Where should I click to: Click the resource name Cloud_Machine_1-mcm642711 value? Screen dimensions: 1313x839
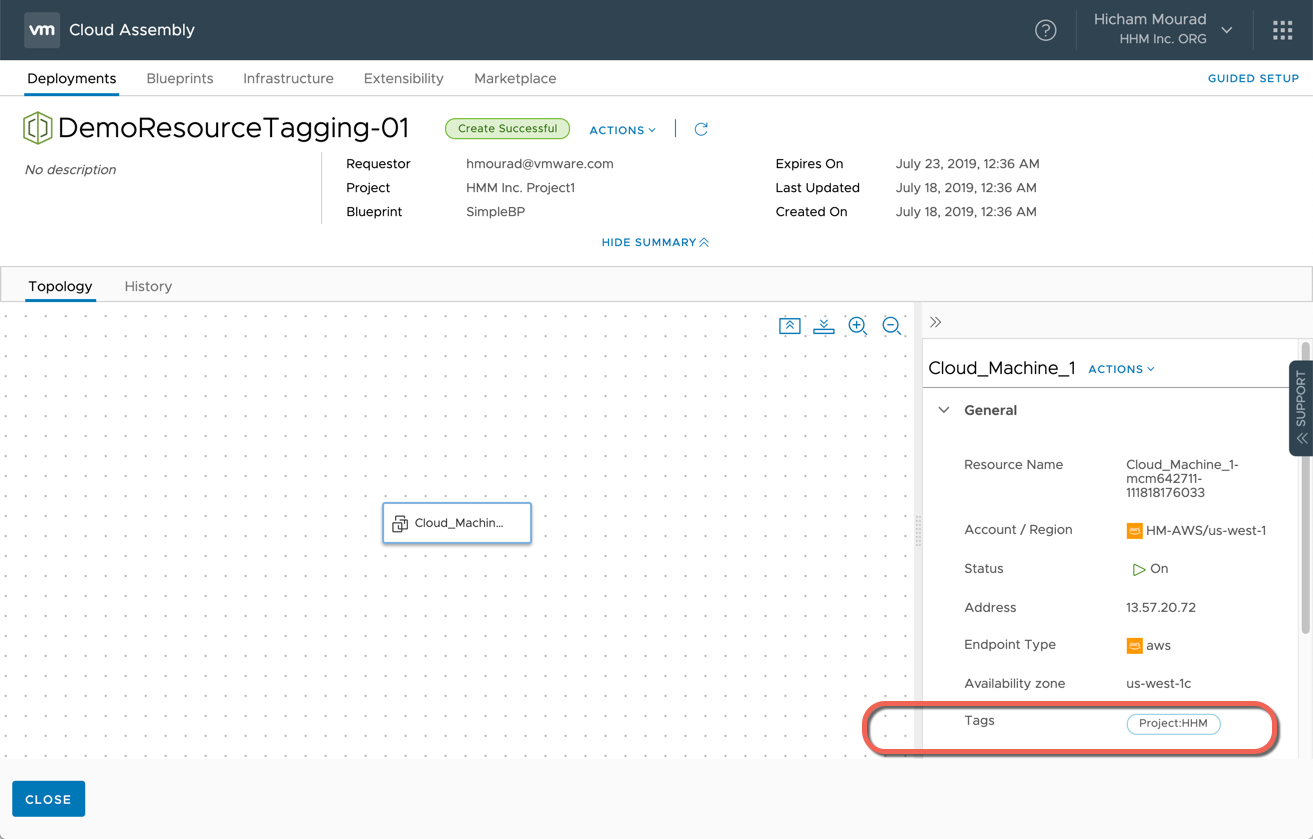[x=1182, y=478]
